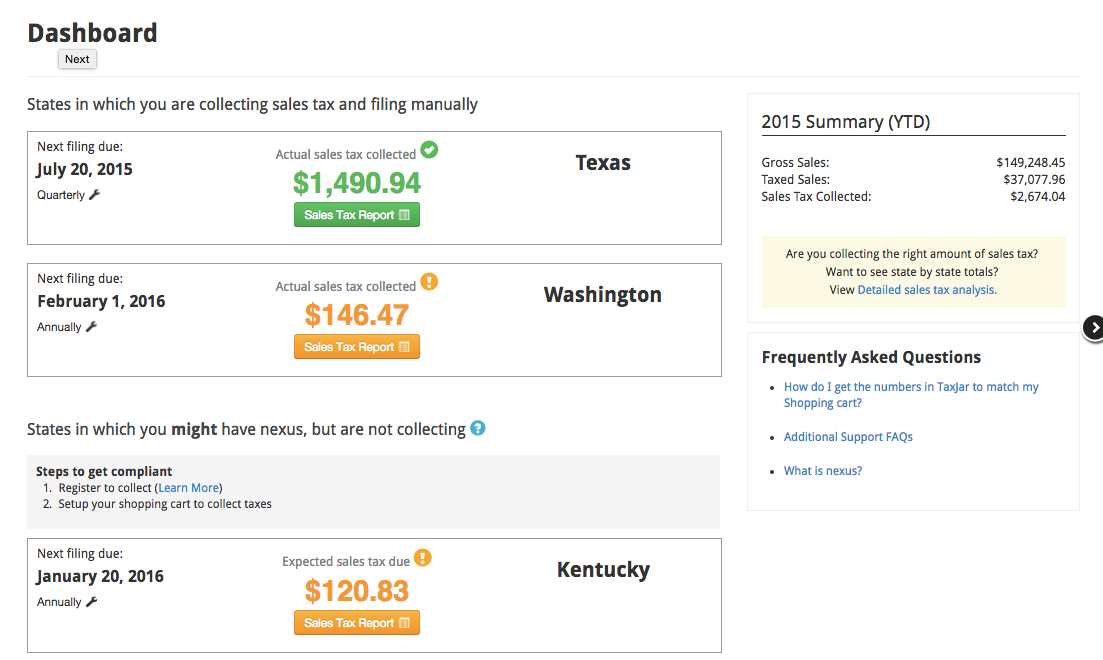The width and height of the screenshot is (1103, 660).
Task: Click the wrench icon next to Quarterly
Action: point(95,195)
